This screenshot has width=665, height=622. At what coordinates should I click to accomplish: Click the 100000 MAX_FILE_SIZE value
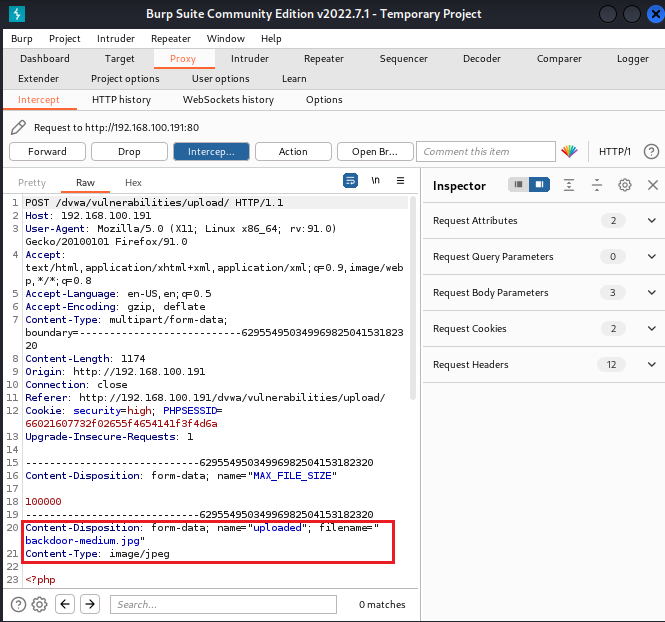click(x=43, y=502)
